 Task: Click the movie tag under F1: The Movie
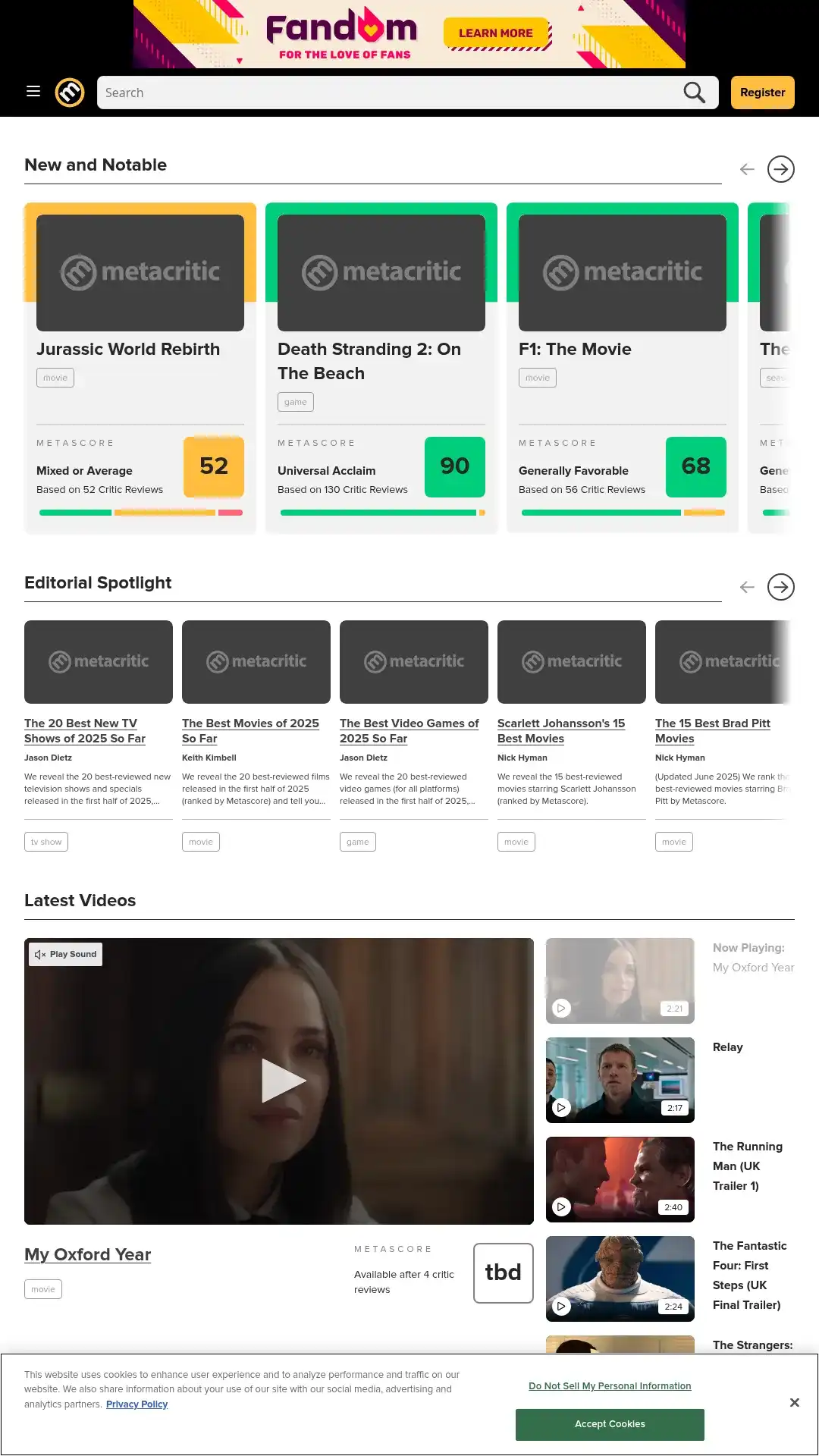(538, 378)
